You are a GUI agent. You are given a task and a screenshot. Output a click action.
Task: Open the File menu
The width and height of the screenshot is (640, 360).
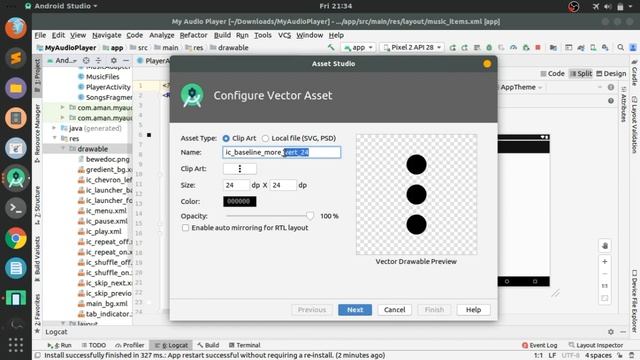coord(40,35)
